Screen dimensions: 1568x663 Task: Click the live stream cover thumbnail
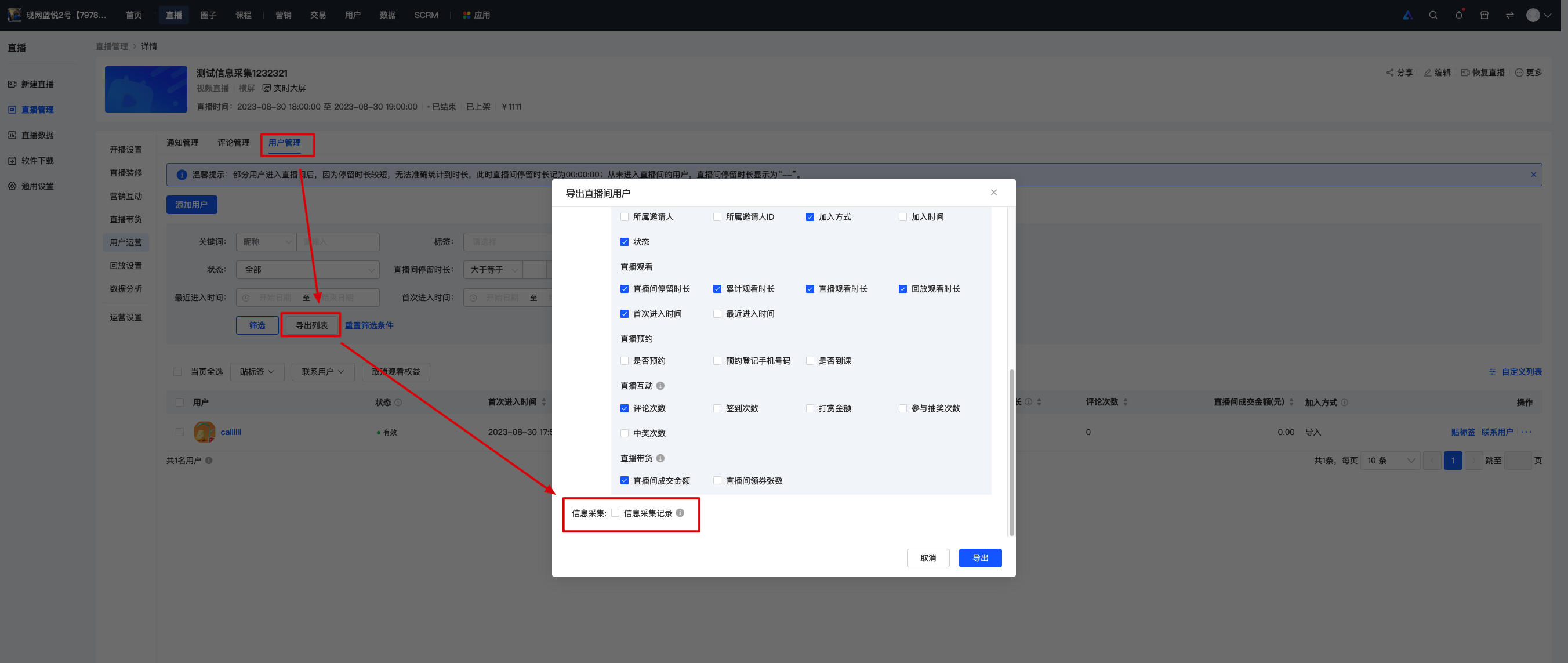coord(146,89)
